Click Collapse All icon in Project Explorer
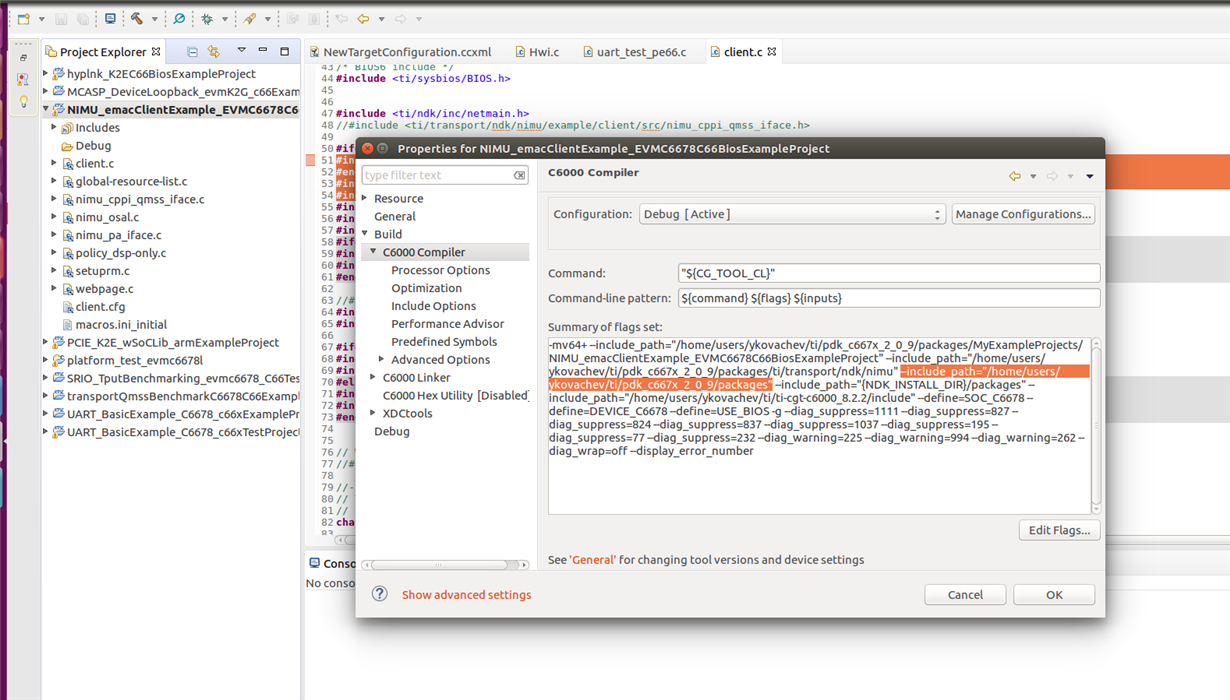The height and width of the screenshot is (700, 1230). 192,51
